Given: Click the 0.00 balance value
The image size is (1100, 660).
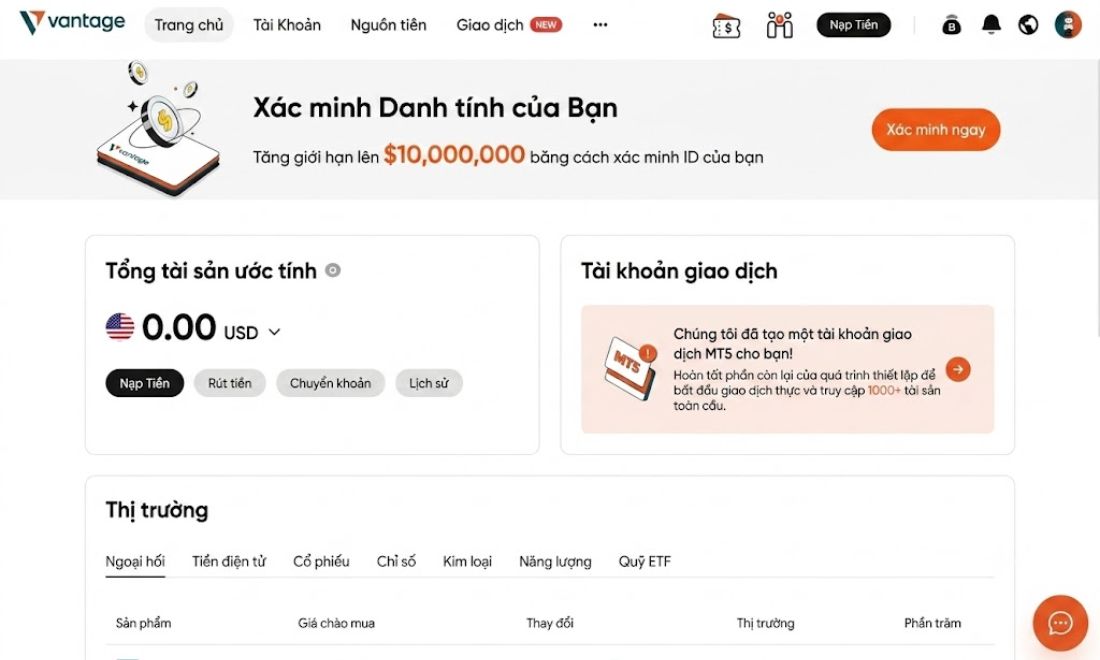Looking at the screenshot, I should click(179, 328).
